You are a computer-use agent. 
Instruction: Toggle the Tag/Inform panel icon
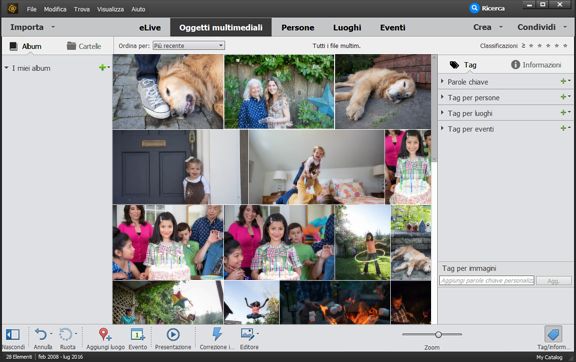(x=553, y=334)
